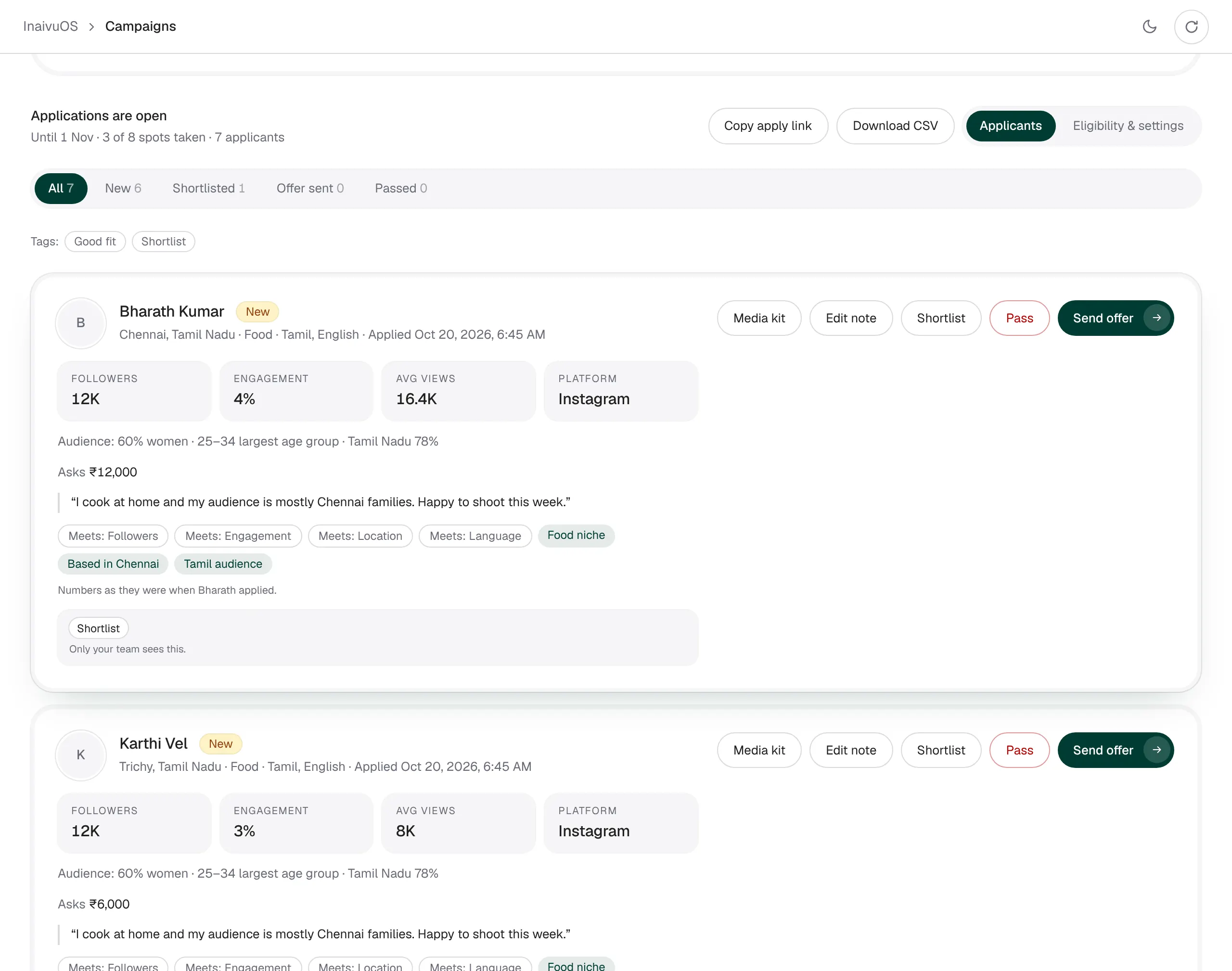Click Bharath's Food niche chip
Viewport: 1232px width, 971px height.
tap(576, 536)
